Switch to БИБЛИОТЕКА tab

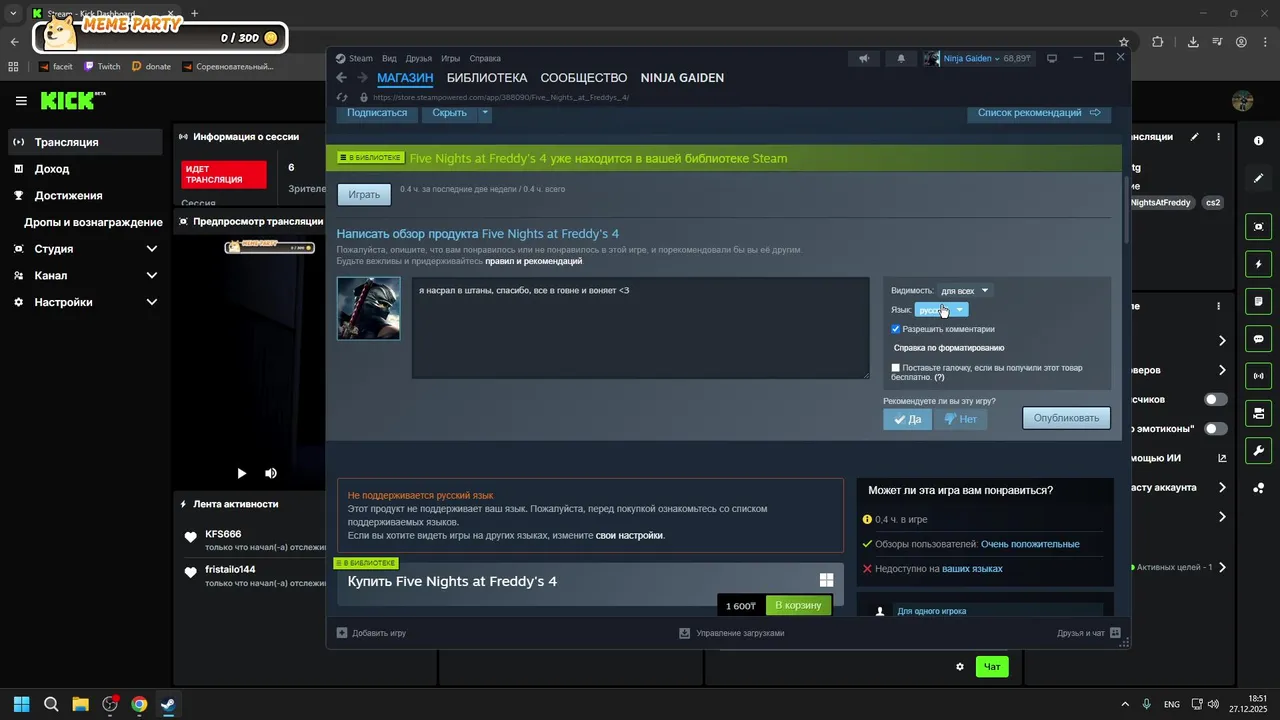click(x=487, y=78)
